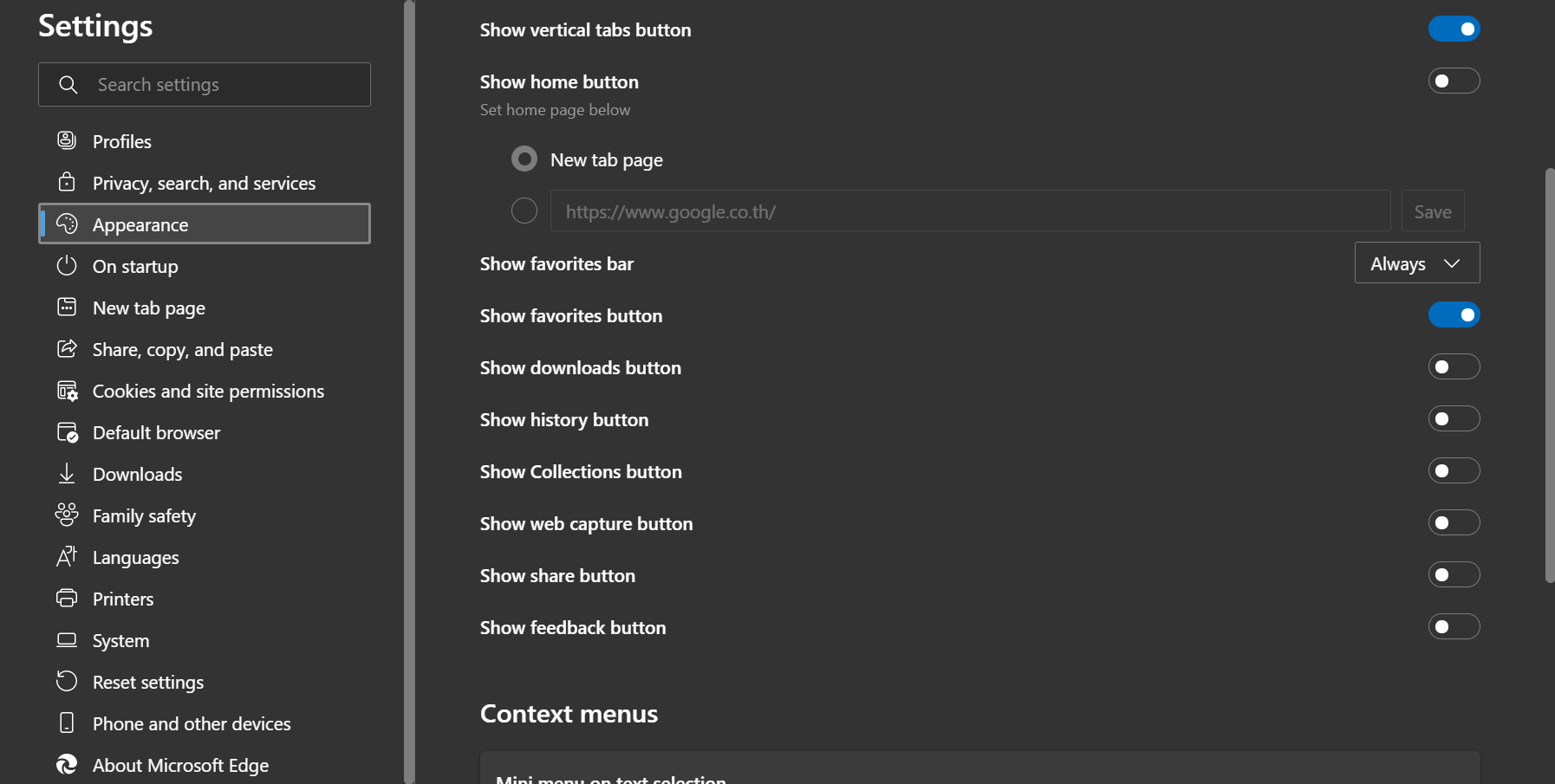Screen dimensions: 1555x784
Task: Click the Save button for home page URL
Action: pos(1433,211)
